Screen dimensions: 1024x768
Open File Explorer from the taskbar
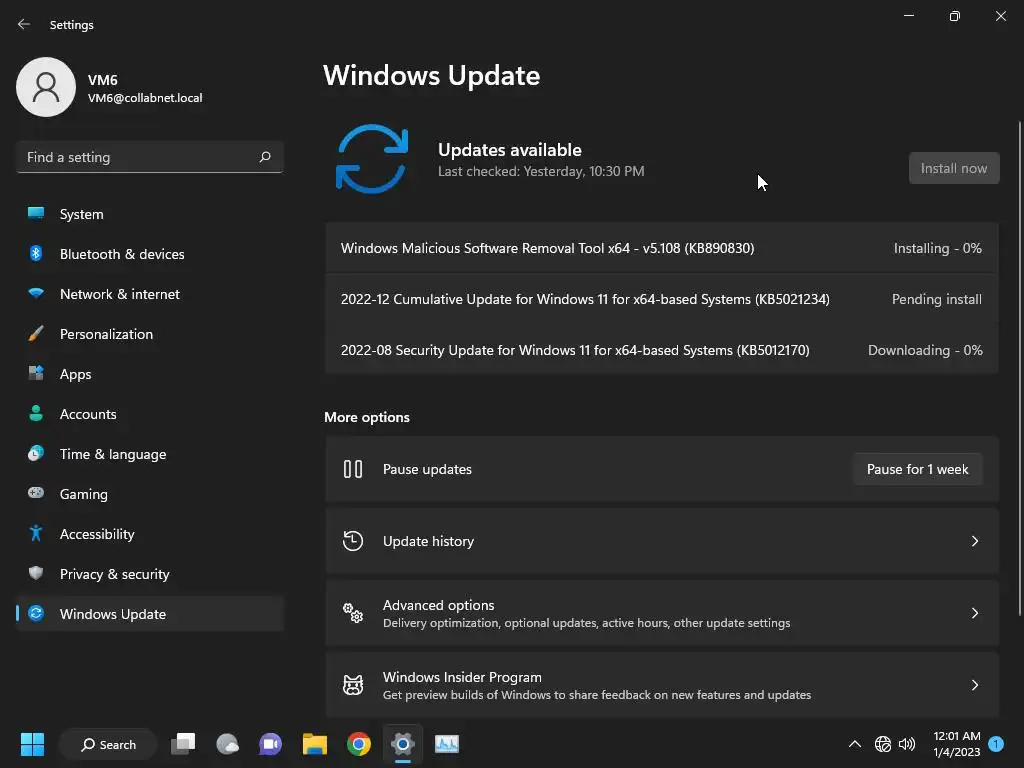click(x=315, y=744)
